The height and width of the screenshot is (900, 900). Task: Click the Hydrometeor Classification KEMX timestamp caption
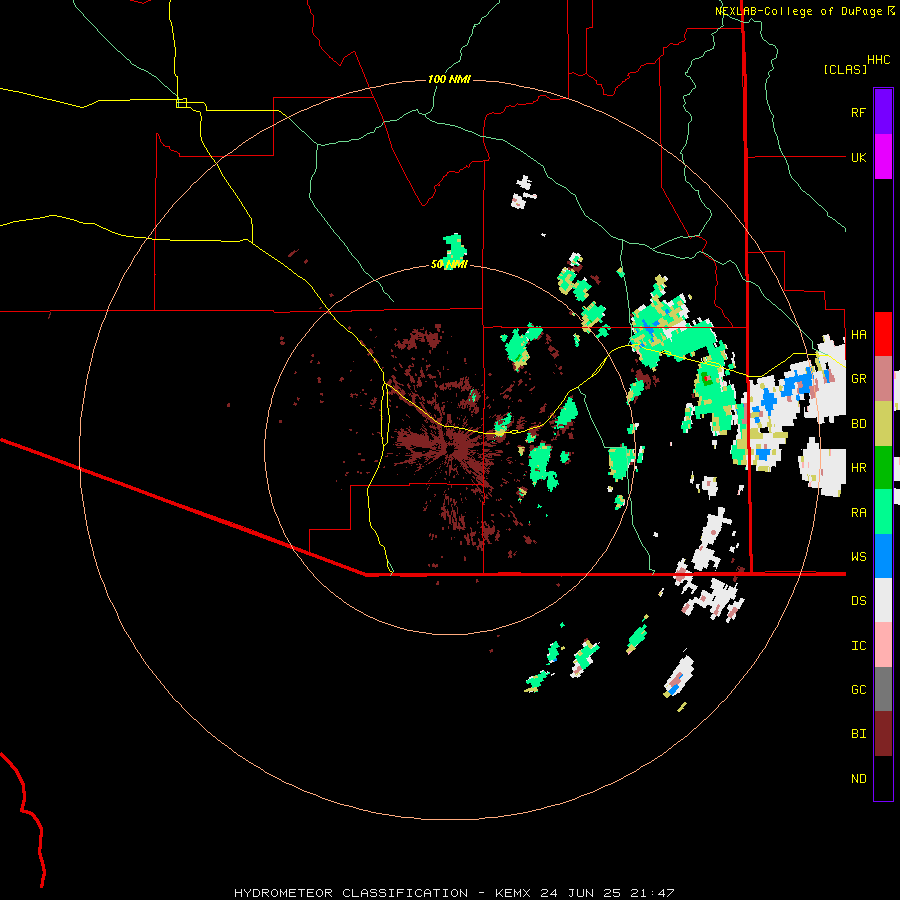point(454,893)
